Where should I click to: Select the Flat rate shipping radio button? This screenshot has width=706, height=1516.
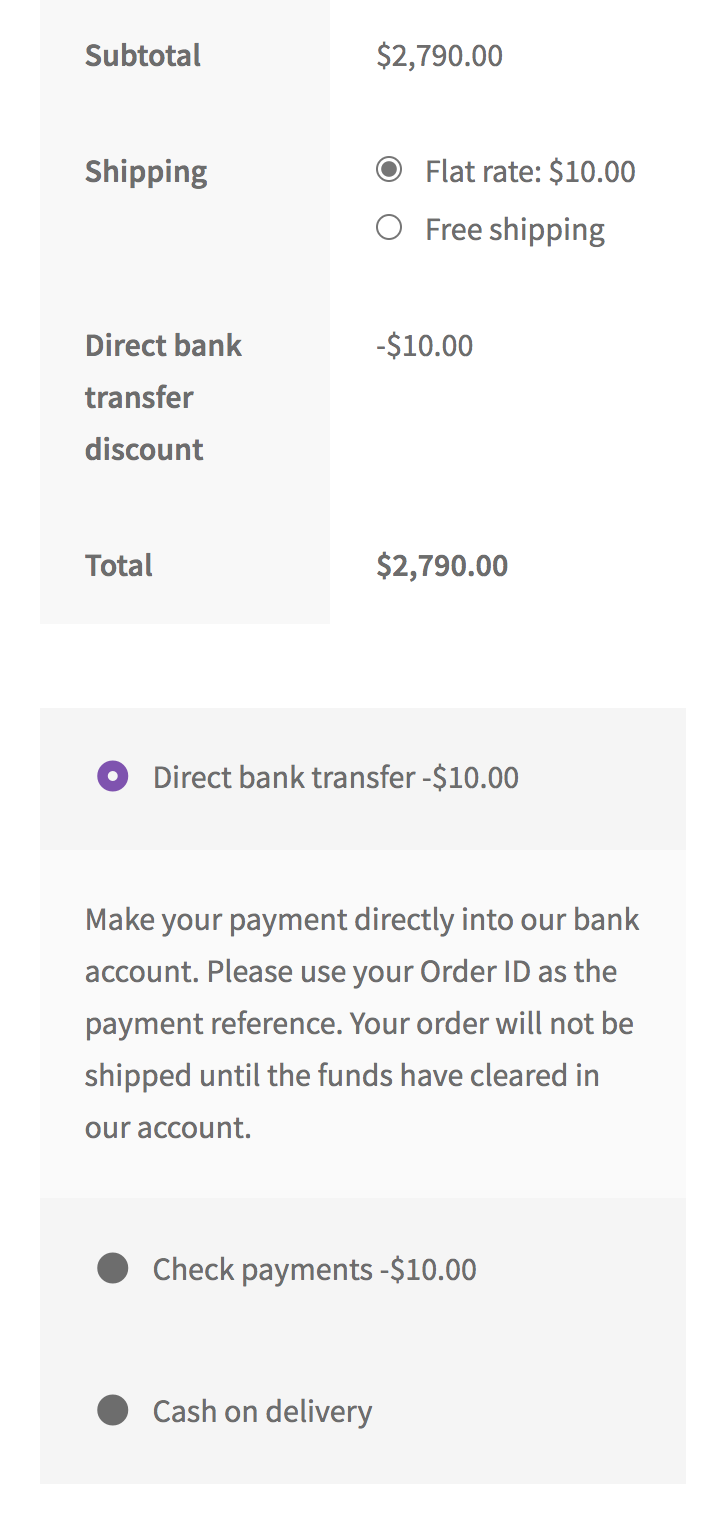389,170
